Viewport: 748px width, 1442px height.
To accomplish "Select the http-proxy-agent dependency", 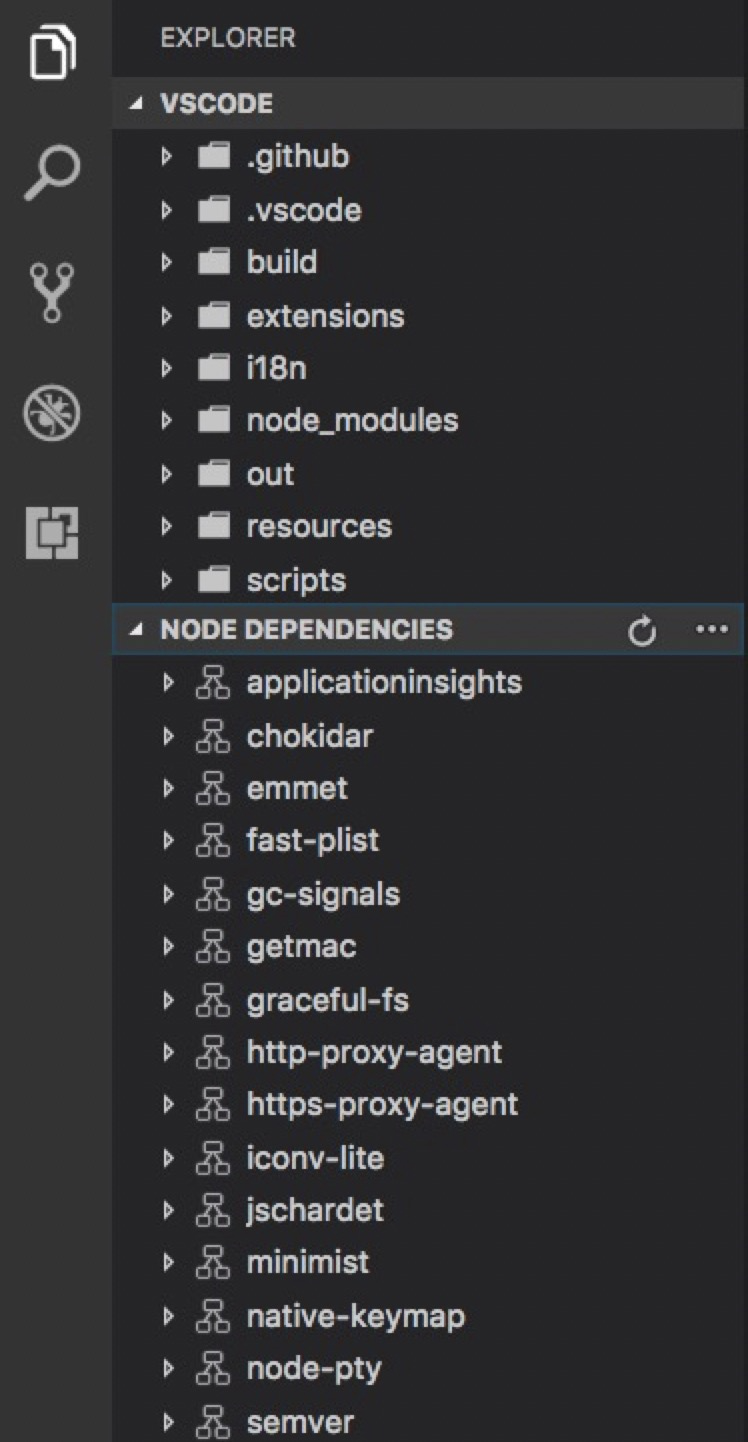I will [373, 1051].
